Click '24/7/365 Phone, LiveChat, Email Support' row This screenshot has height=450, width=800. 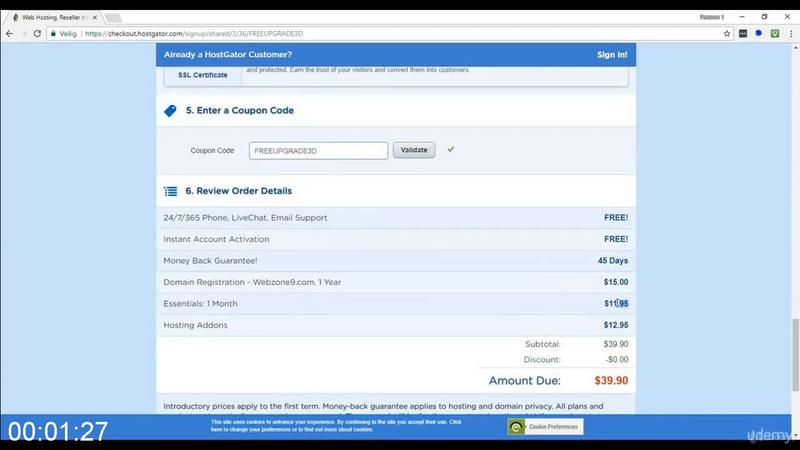396,218
